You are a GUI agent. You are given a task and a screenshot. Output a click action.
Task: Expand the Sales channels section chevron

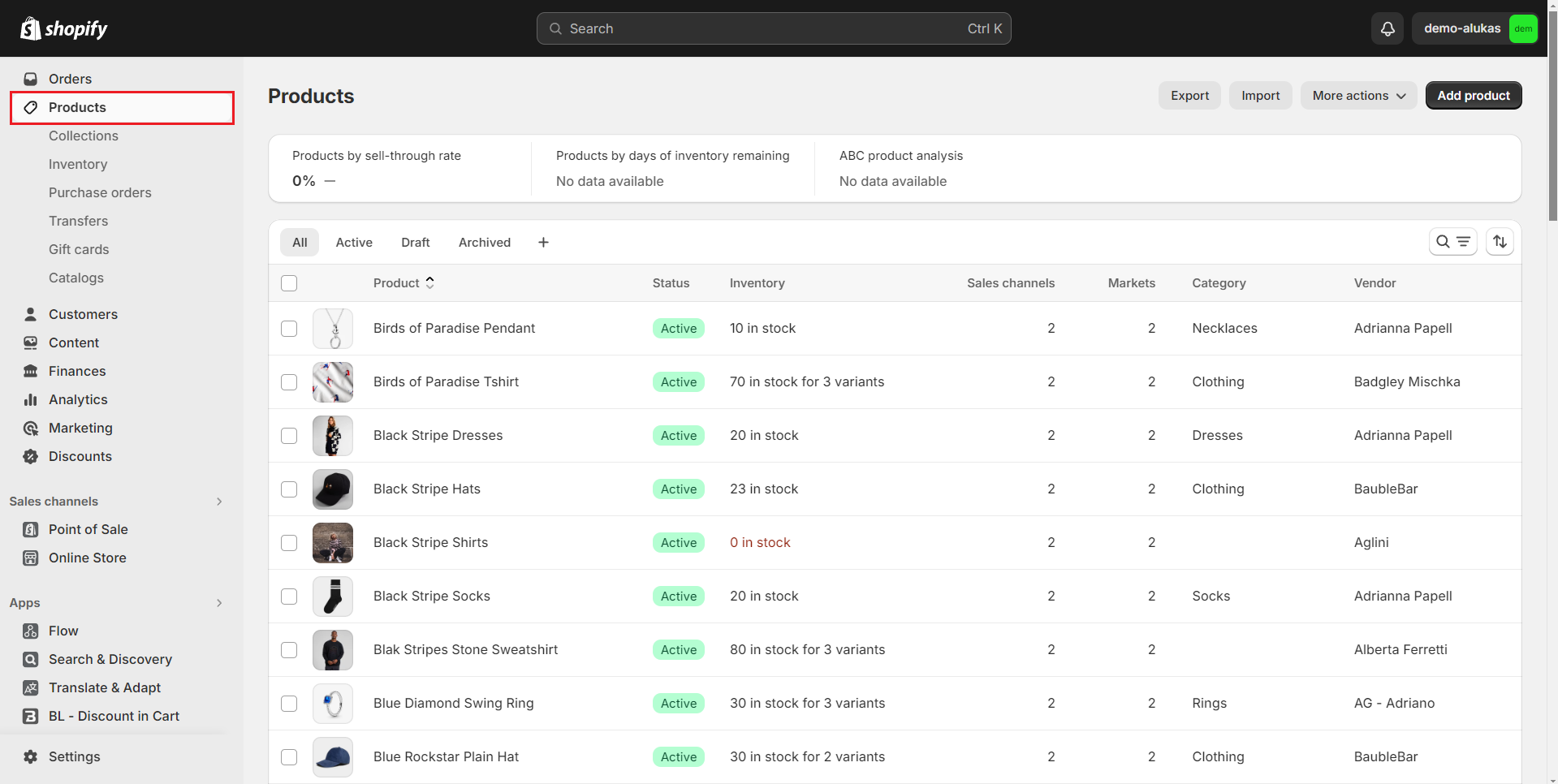point(219,502)
